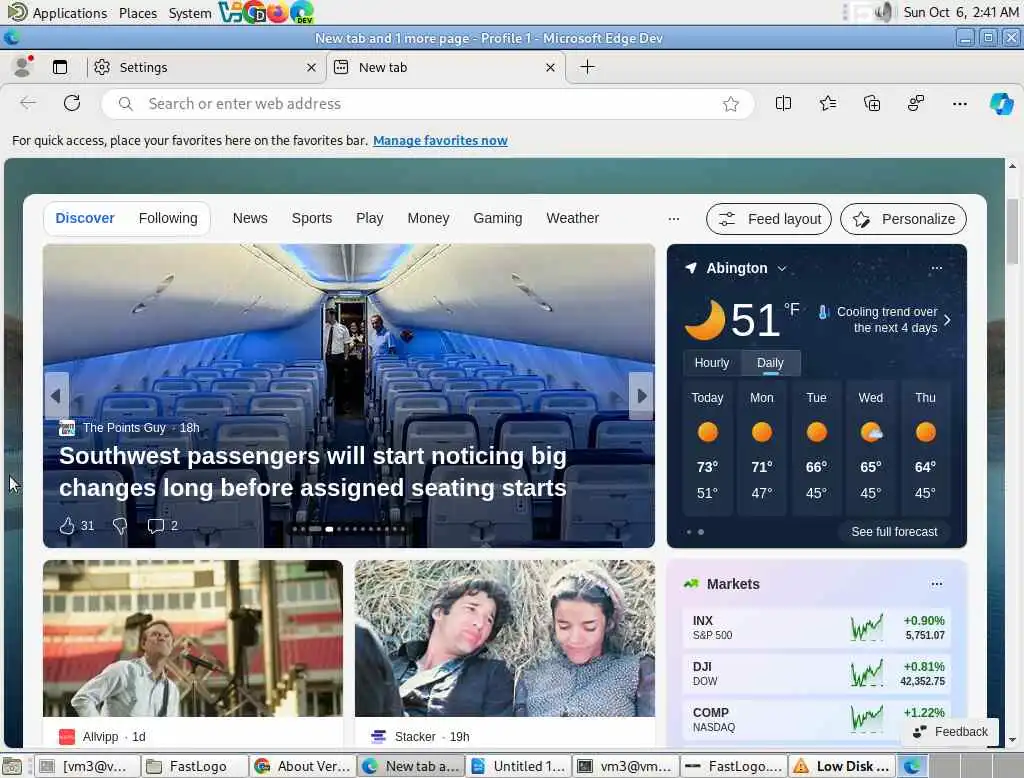The image size is (1024, 778).
Task: Reload the page with the refresh icon
Action: tap(72, 103)
